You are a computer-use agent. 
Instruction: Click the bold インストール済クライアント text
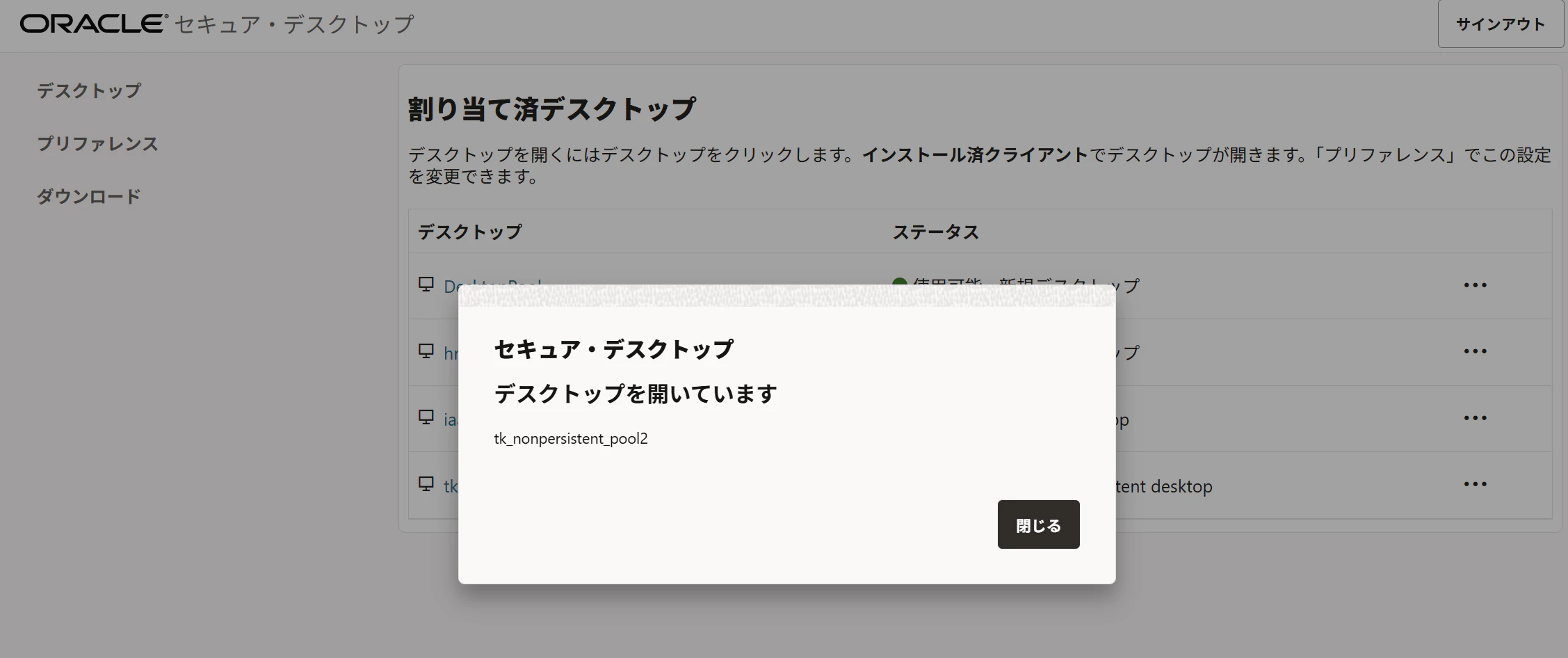pyautogui.click(x=975, y=154)
